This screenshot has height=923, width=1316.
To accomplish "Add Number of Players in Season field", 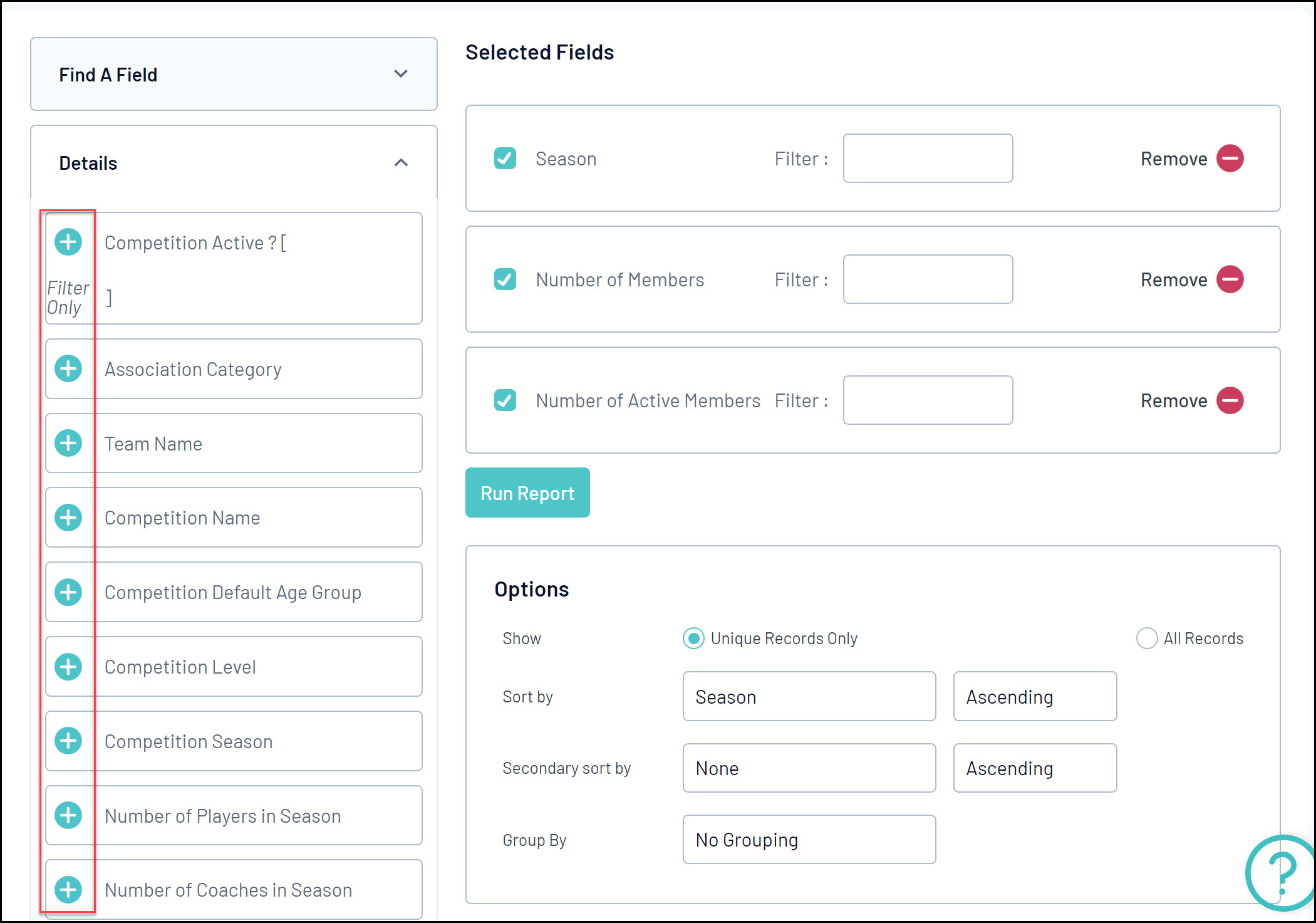I will [x=68, y=815].
